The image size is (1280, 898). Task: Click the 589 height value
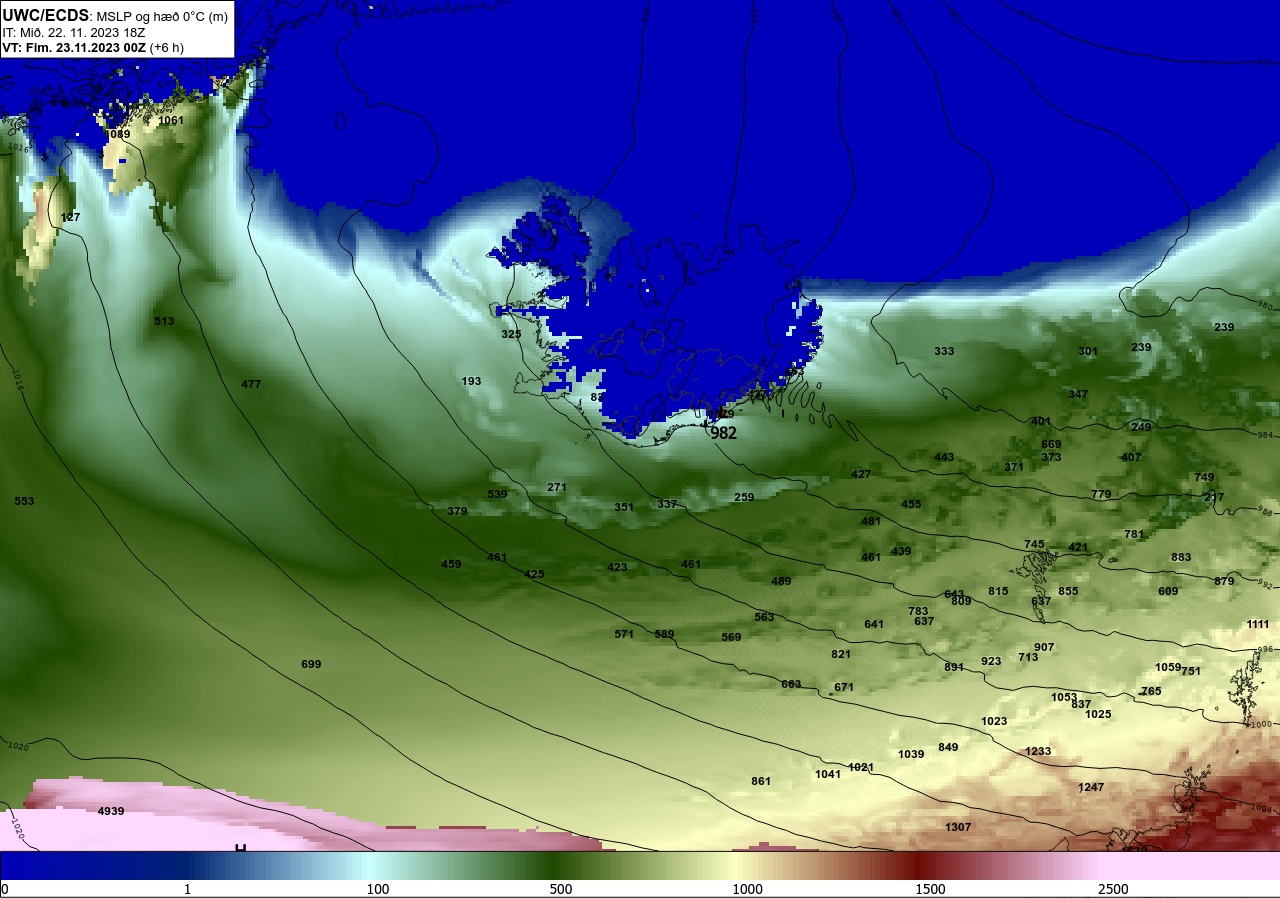click(x=664, y=634)
